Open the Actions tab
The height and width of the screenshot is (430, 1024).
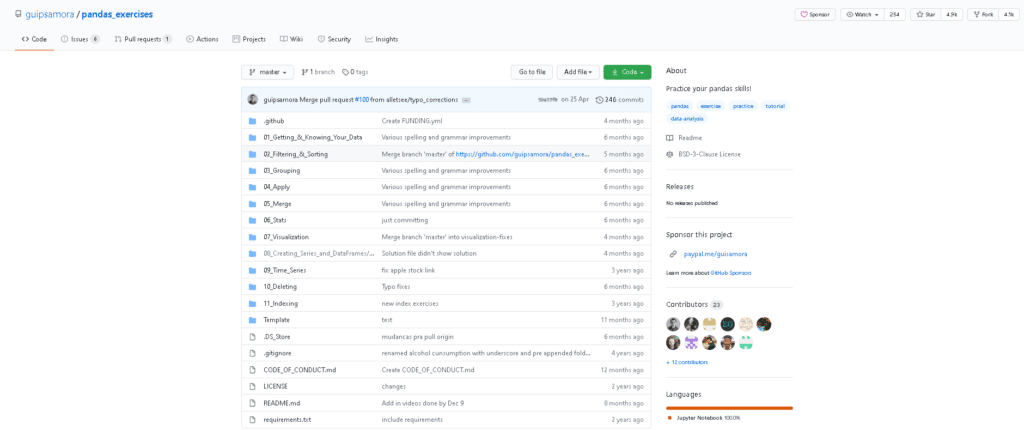point(202,39)
